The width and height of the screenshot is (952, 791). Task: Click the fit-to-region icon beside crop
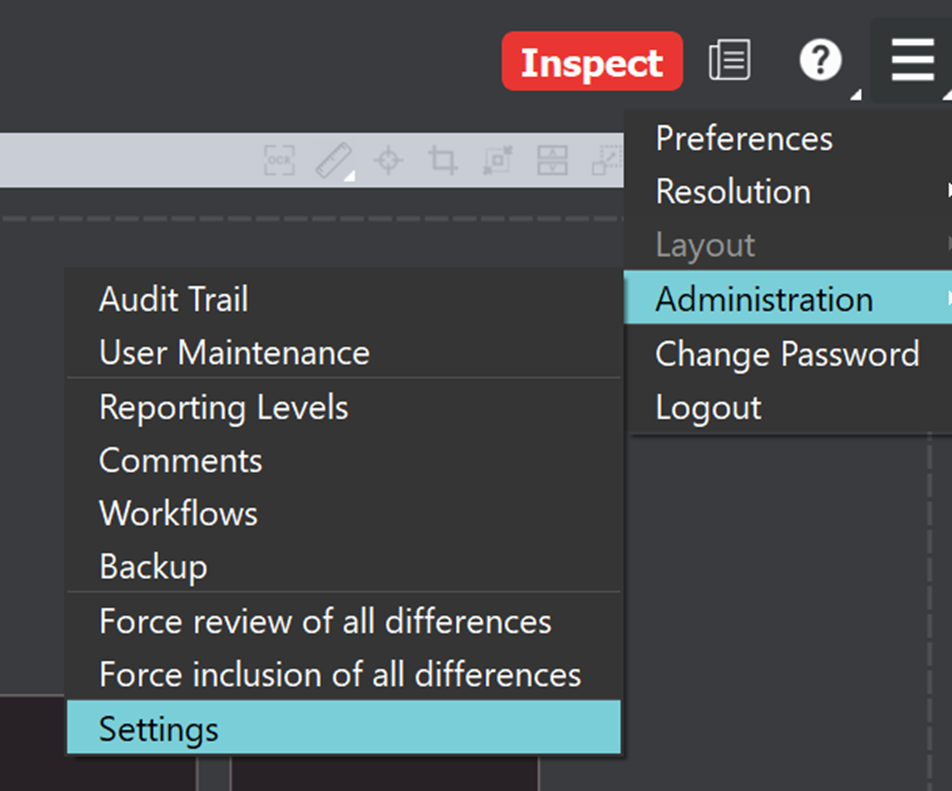(x=497, y=160)
